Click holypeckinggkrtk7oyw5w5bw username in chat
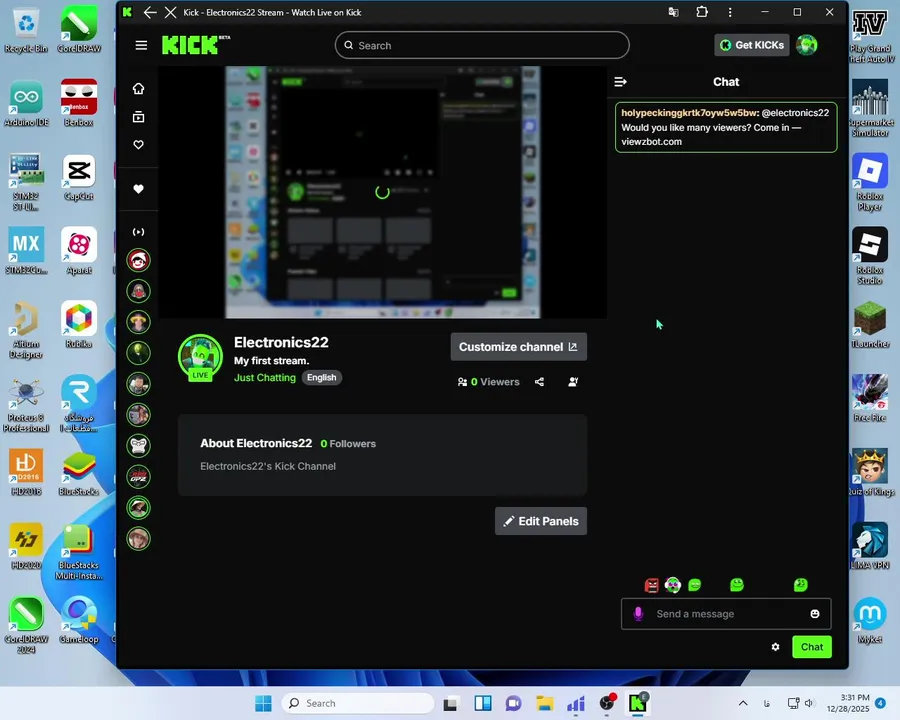This screenshot has height=720, width=900. pos(690,113)
